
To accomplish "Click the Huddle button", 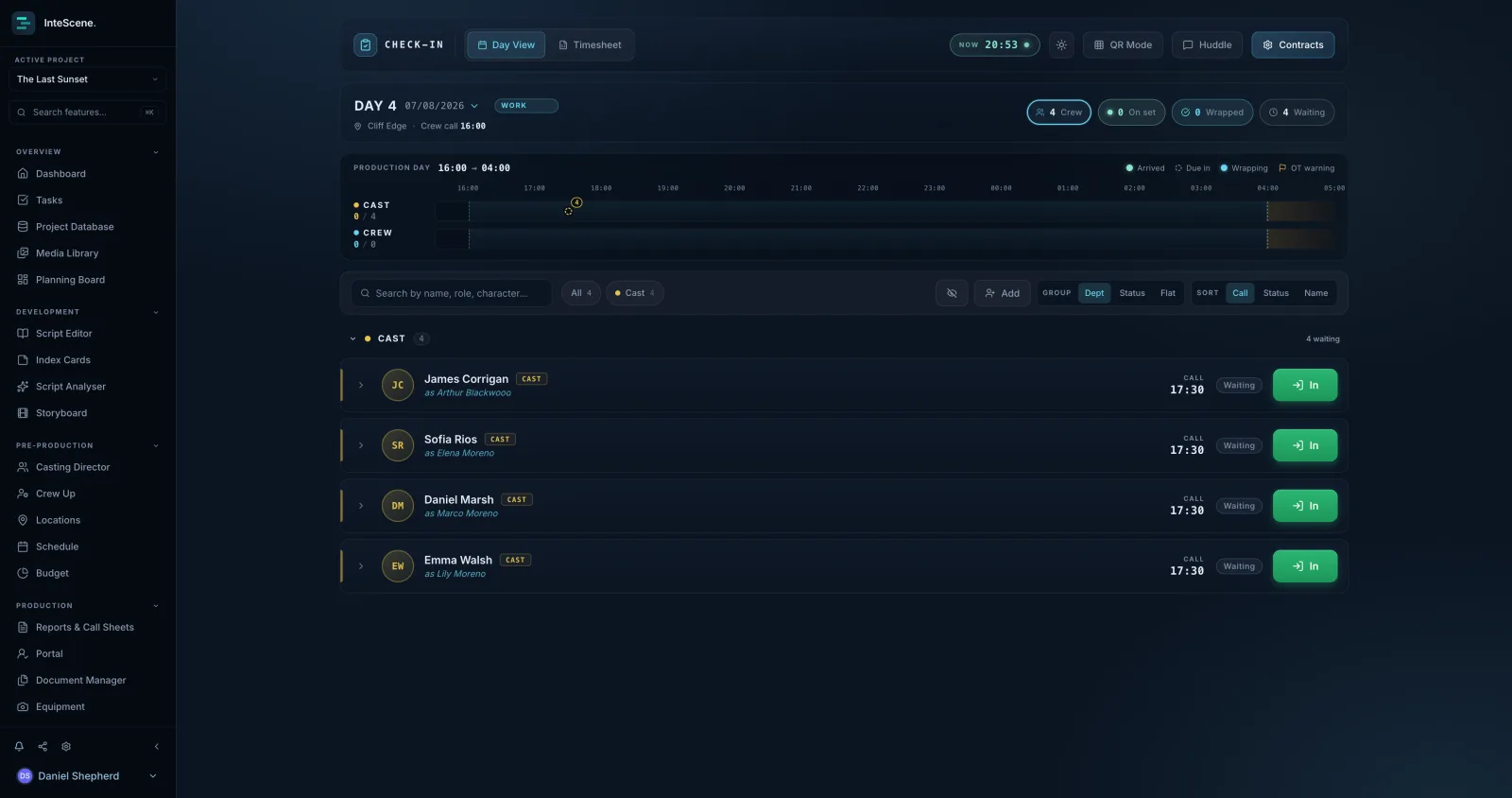I will (x=1207, y=44).
